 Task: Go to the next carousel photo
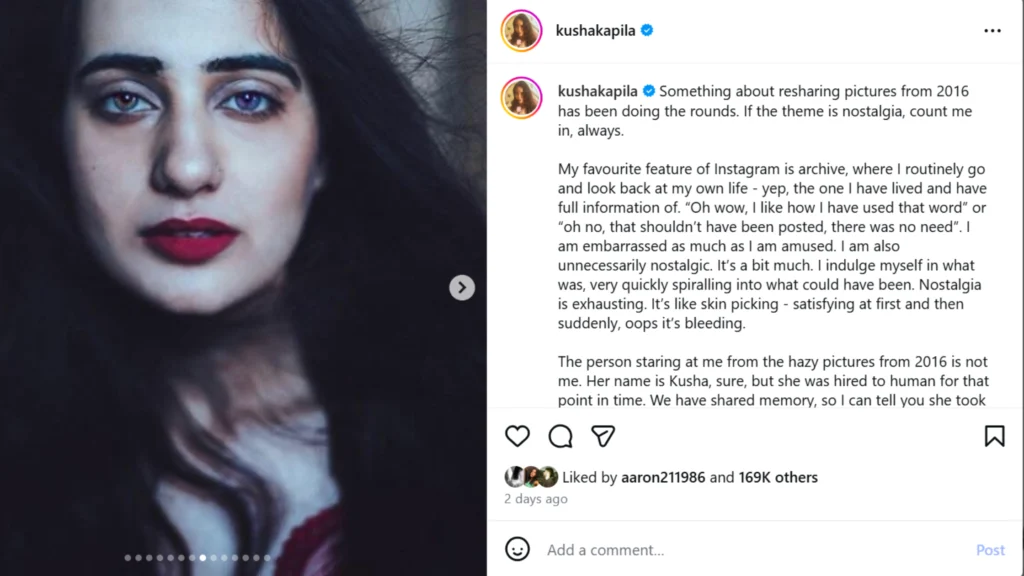pos(461,288)
